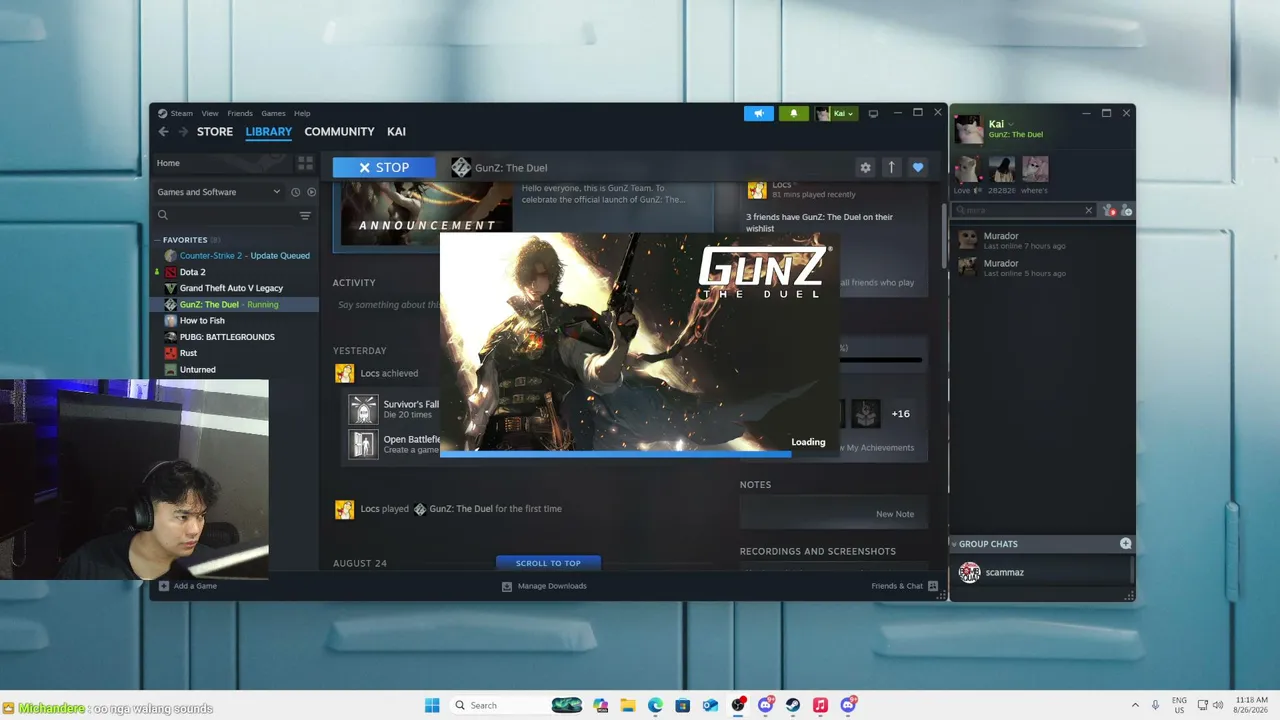Click the recent games clock icon
This screenshot has height=720, width=1280.
(x=296, y=192)
